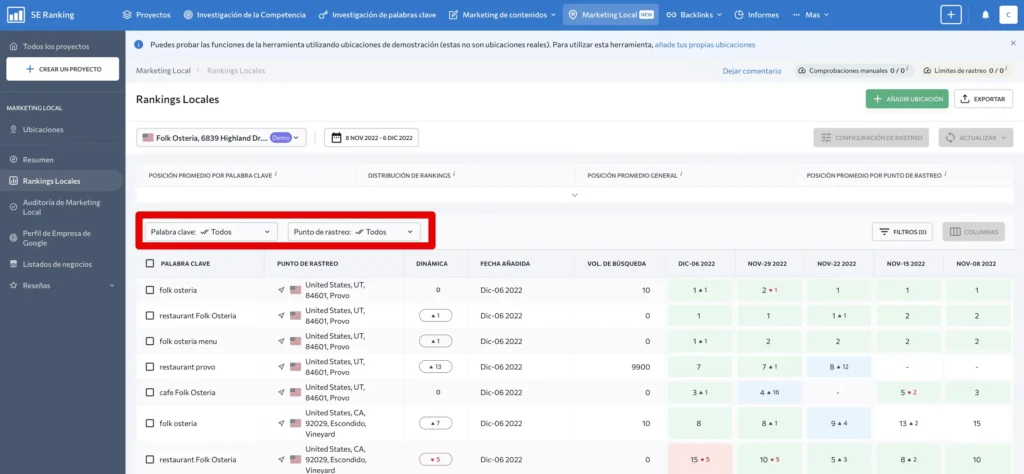
Task: Open Listados de negocios in sidebar
Action: [x=51, y=264]
